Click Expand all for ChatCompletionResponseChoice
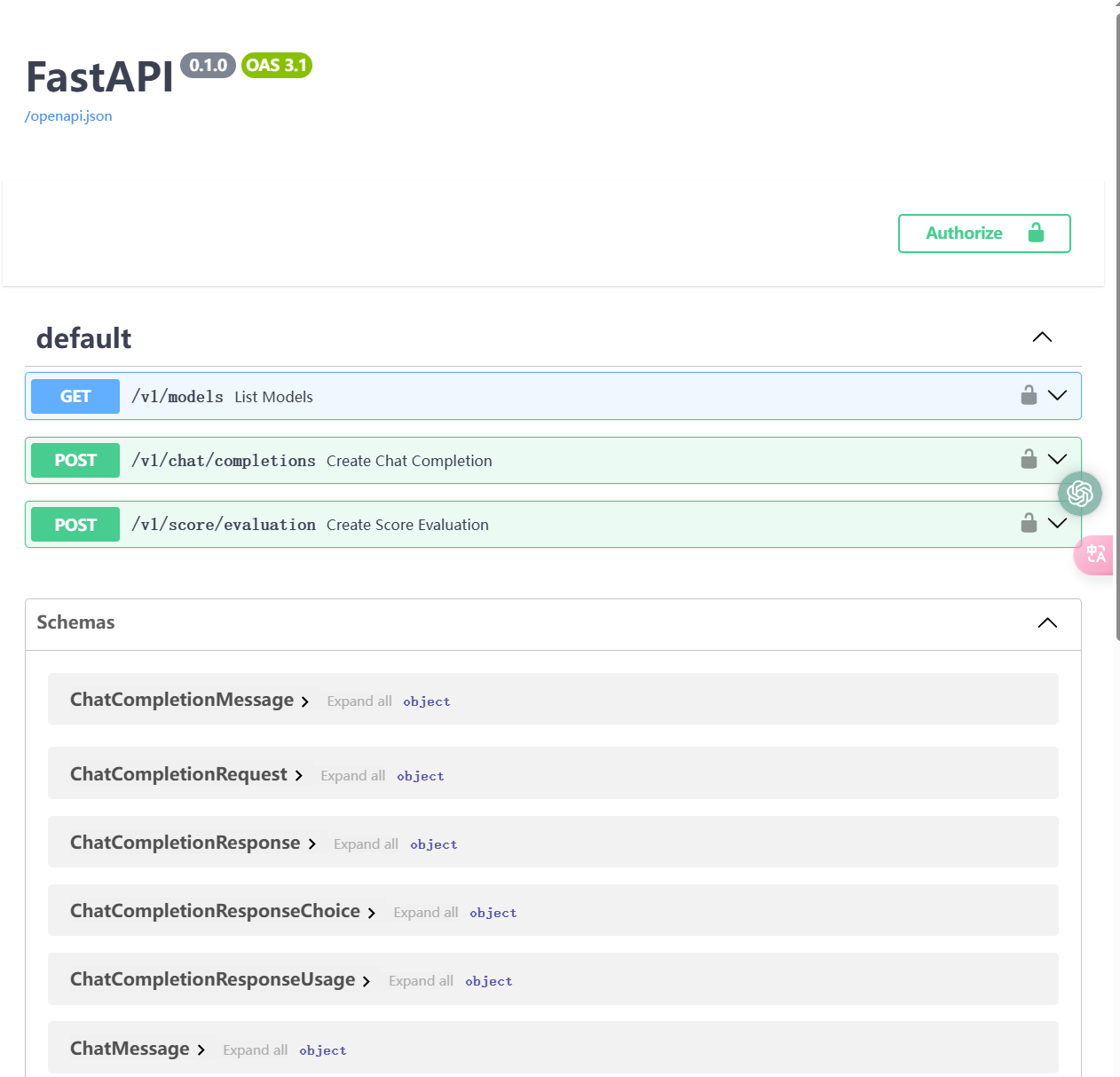1120x1077 pixels. [426, 913]
